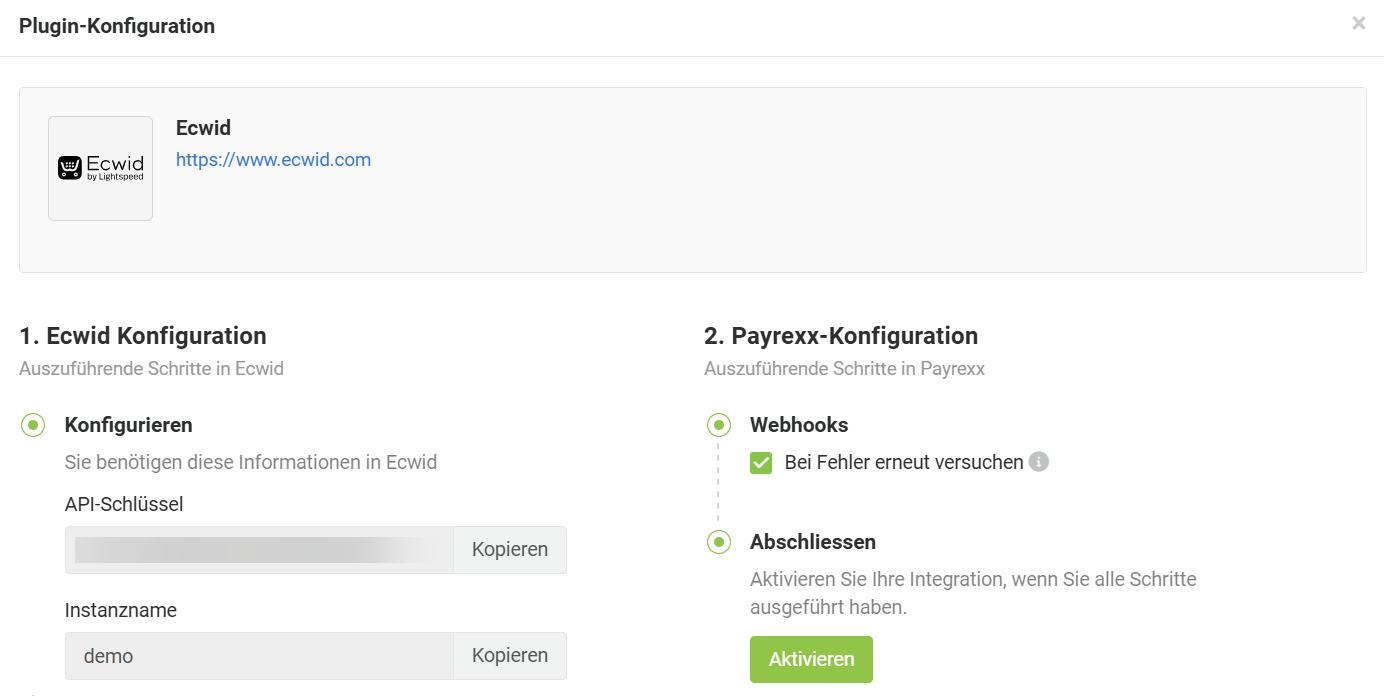Click the 1. Ecwid Konfiguration section heading
This screenshot has width=1384, height=696.
143,335
